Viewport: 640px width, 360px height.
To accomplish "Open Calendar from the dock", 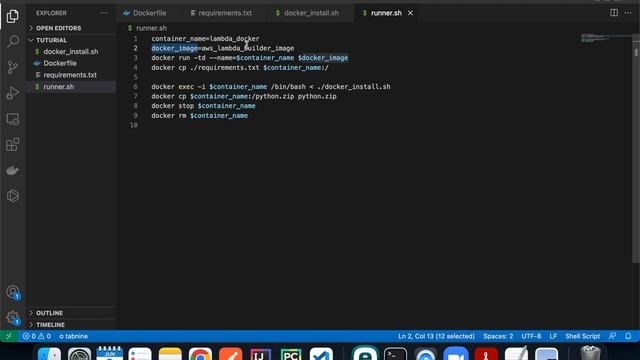I will coord(109,353).
